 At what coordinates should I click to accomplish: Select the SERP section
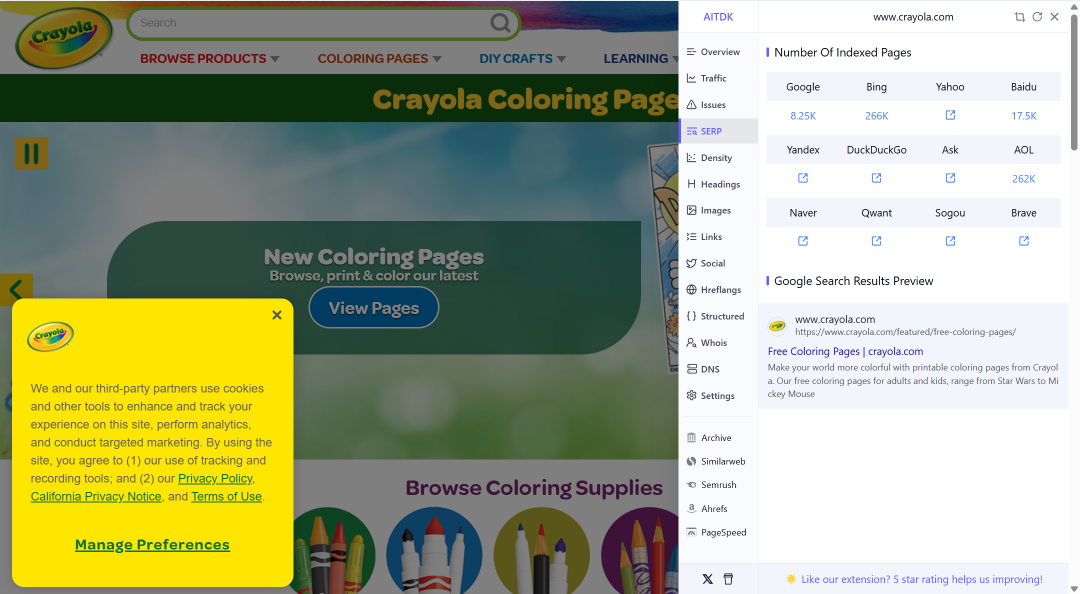(x=718, y=131)
